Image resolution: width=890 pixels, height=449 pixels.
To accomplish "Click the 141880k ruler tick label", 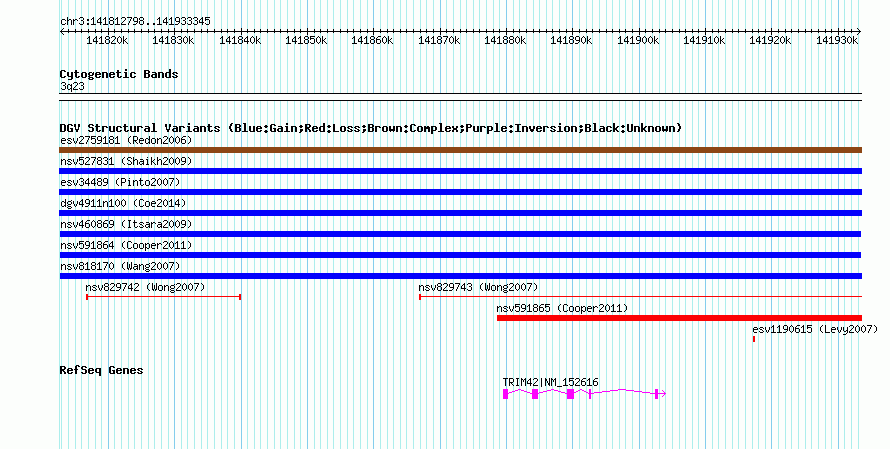I will [x=505, y=40].
